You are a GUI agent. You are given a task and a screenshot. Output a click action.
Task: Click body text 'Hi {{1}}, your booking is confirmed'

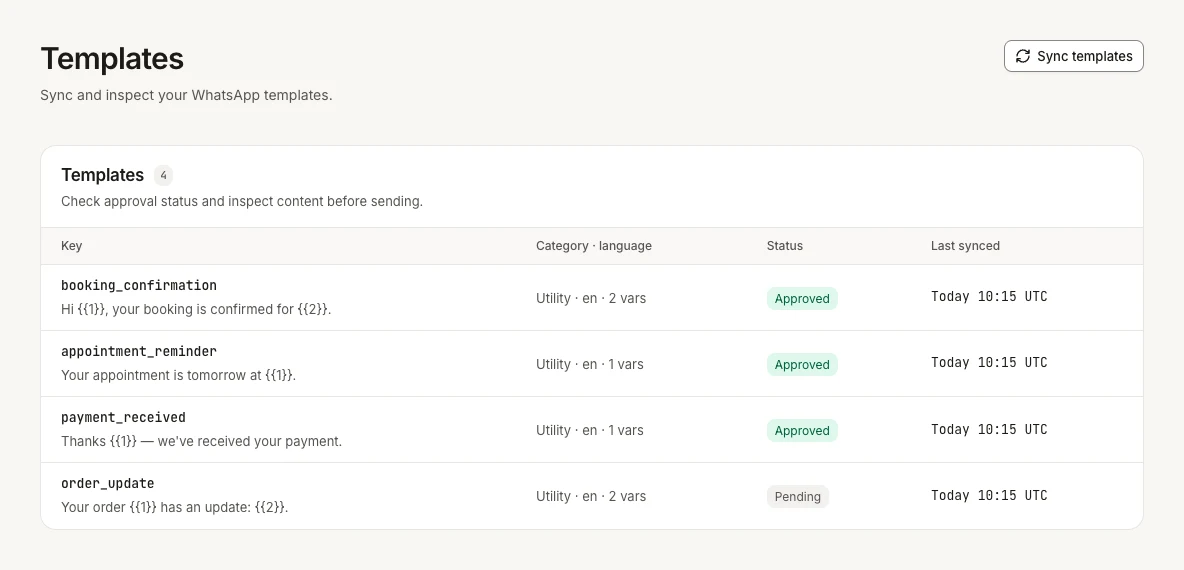pos(178,310)
